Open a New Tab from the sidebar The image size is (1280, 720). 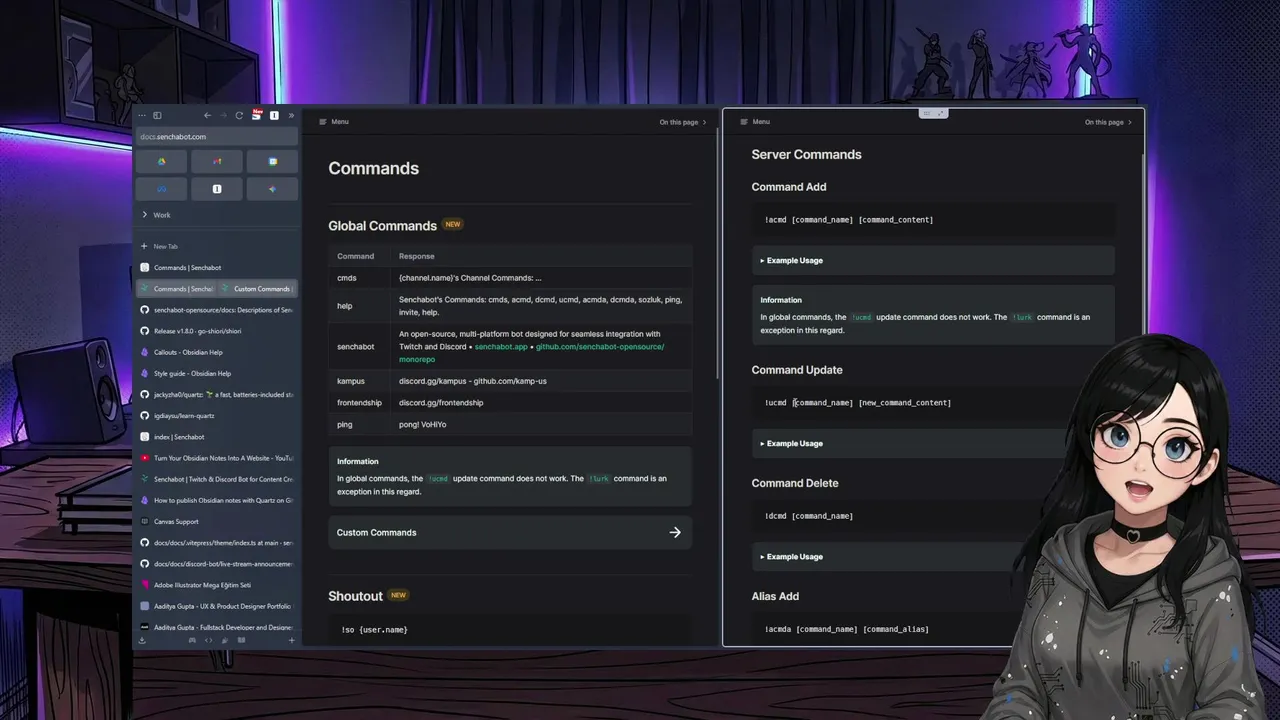[x=217, y=246]
